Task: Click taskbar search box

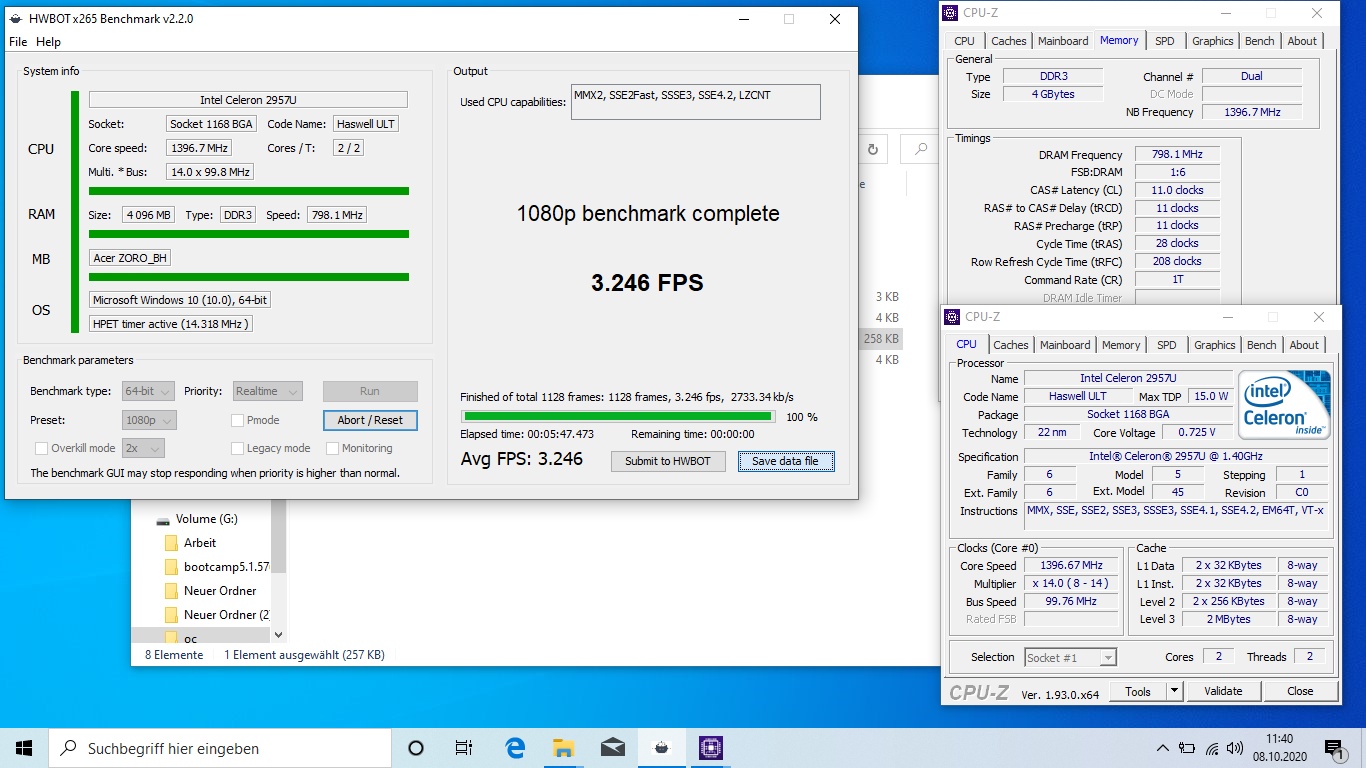Action: pos(220,748)
